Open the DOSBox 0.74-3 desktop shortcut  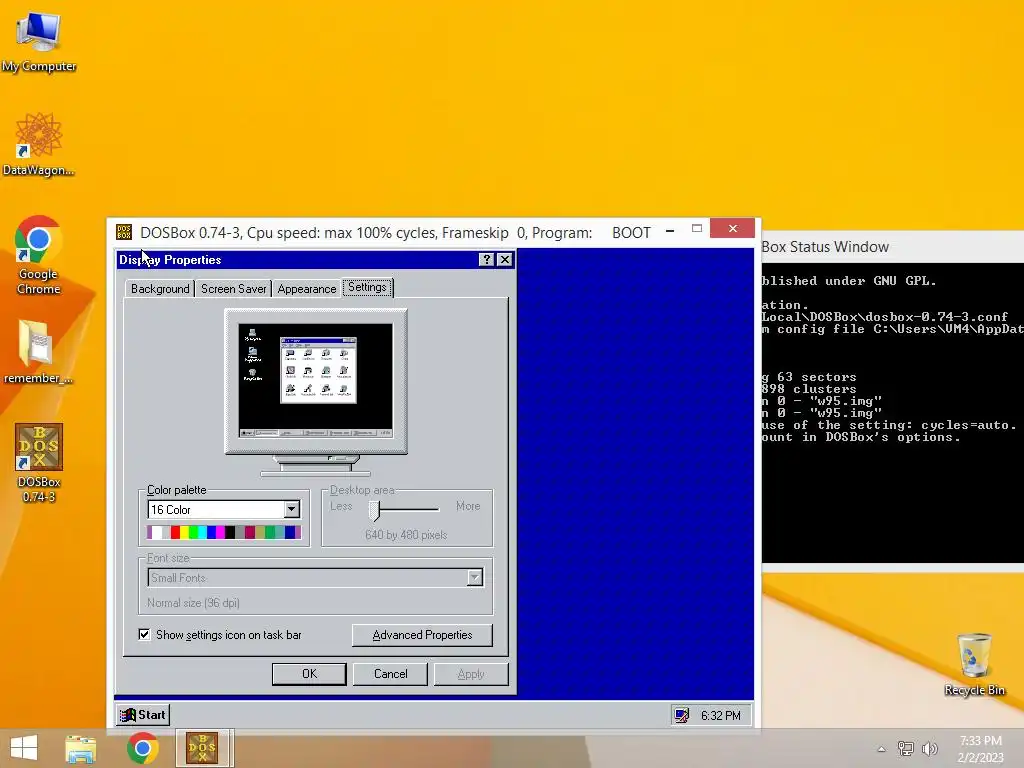coord(39,462)
